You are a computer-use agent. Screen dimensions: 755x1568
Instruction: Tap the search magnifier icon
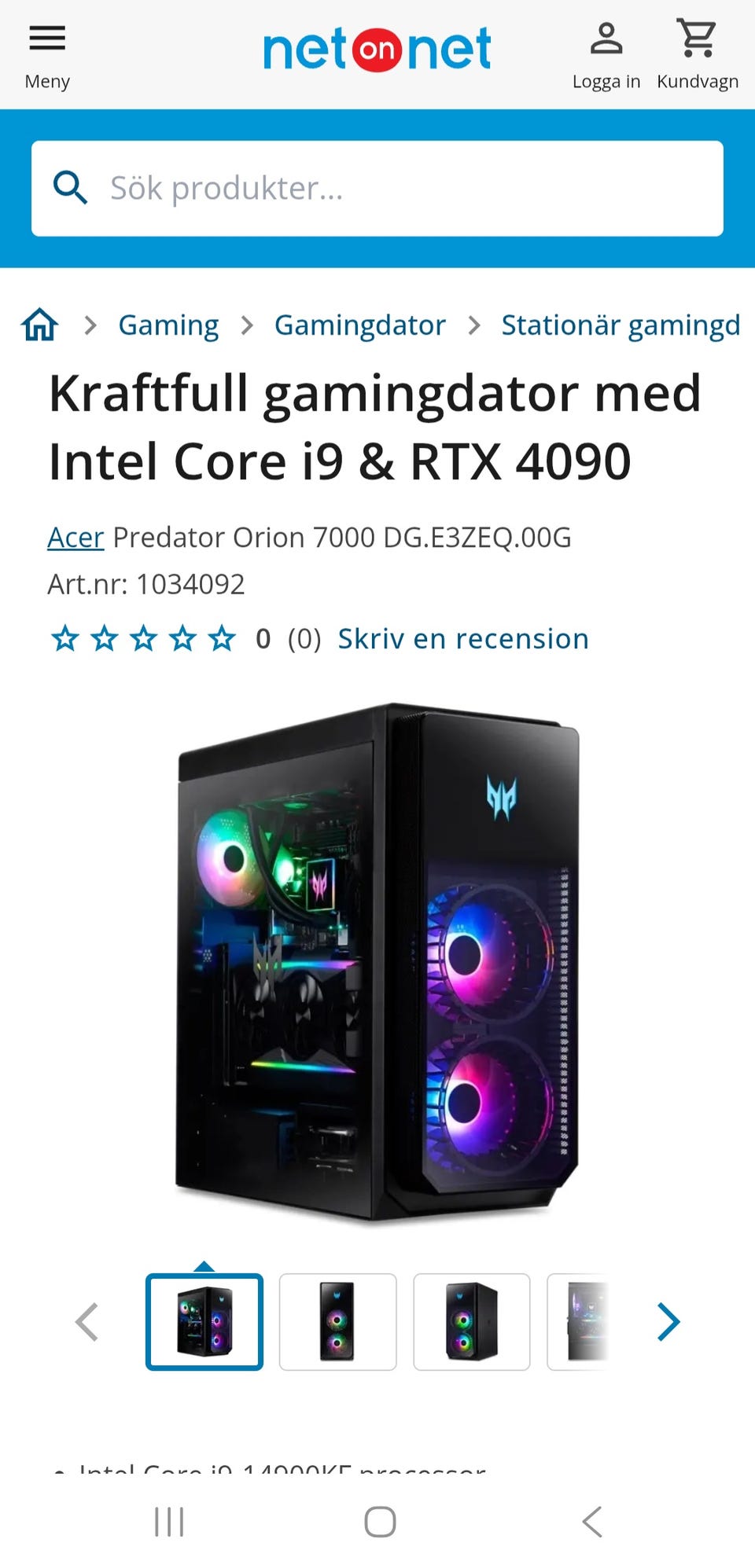70,189
